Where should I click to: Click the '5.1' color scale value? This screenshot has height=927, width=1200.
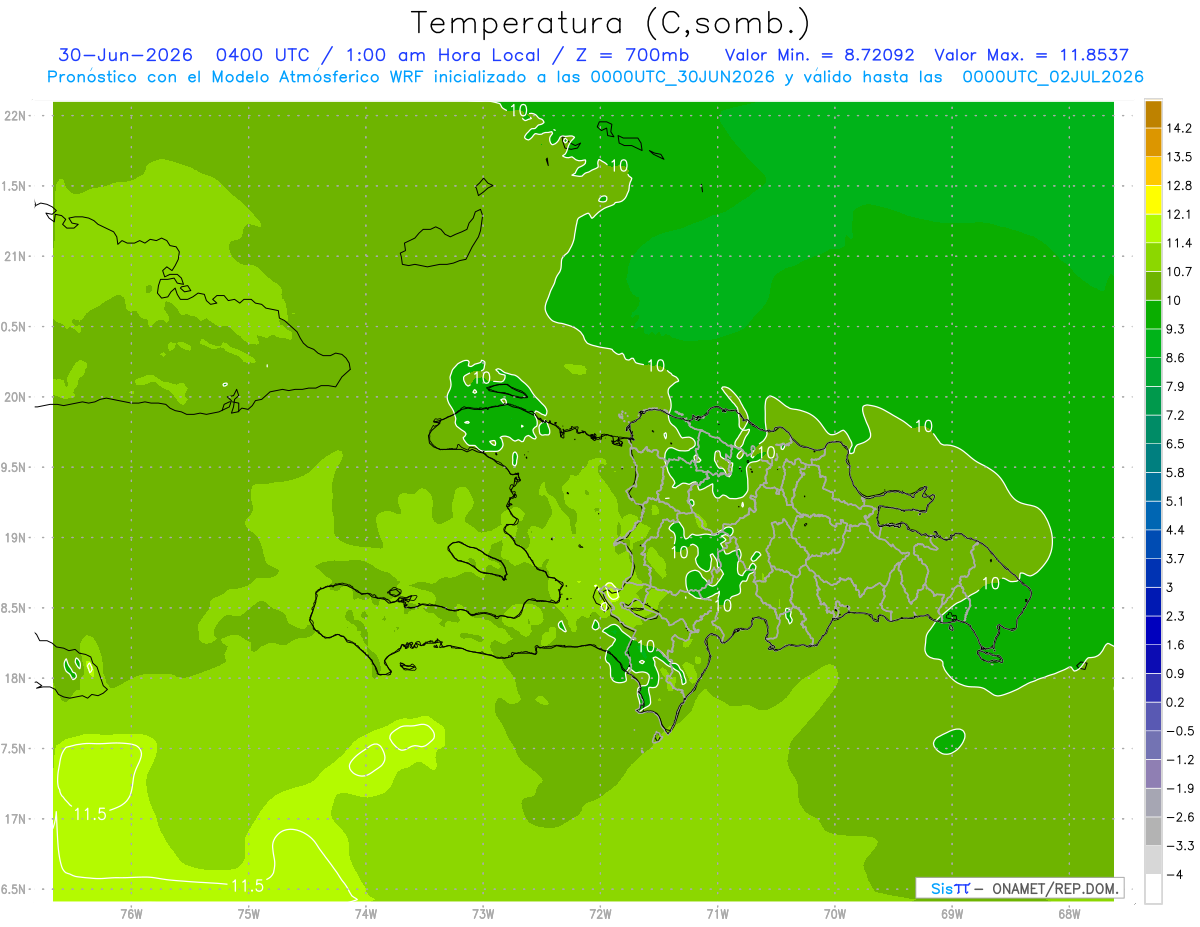click(1176, 501)
